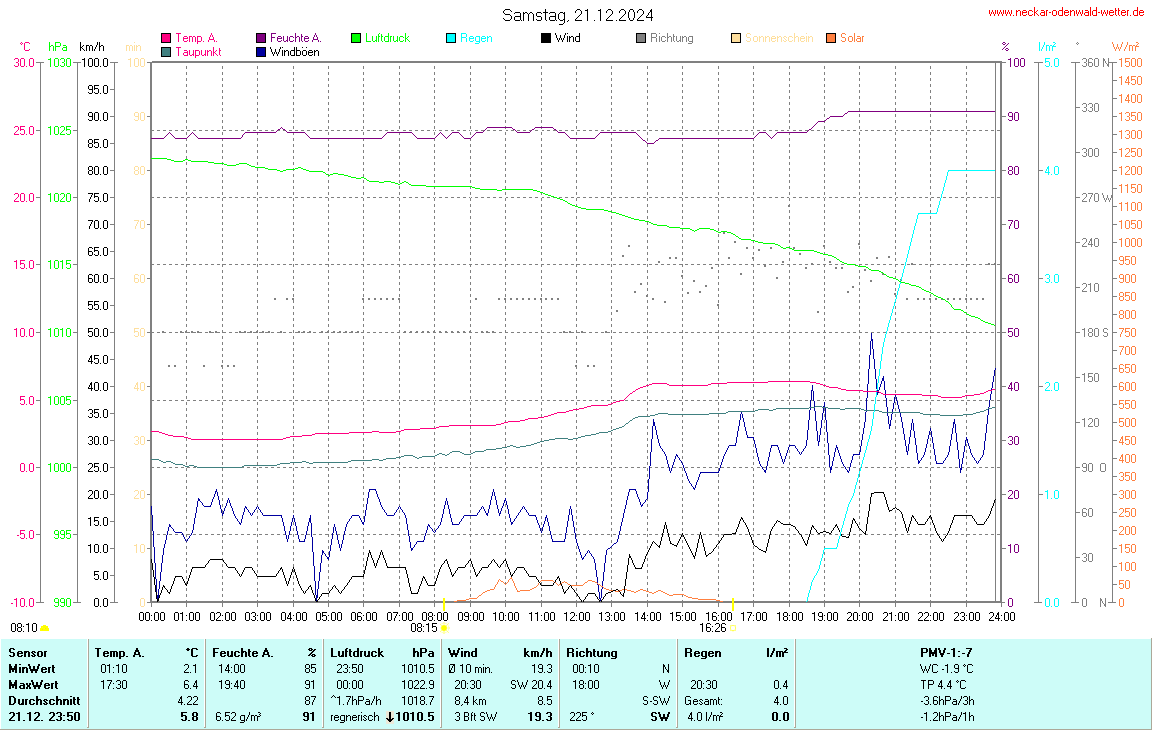Screen dimensions: 1152x730
Task: Click the green Luftdruck legend square
Action: (x=355, y=38)
